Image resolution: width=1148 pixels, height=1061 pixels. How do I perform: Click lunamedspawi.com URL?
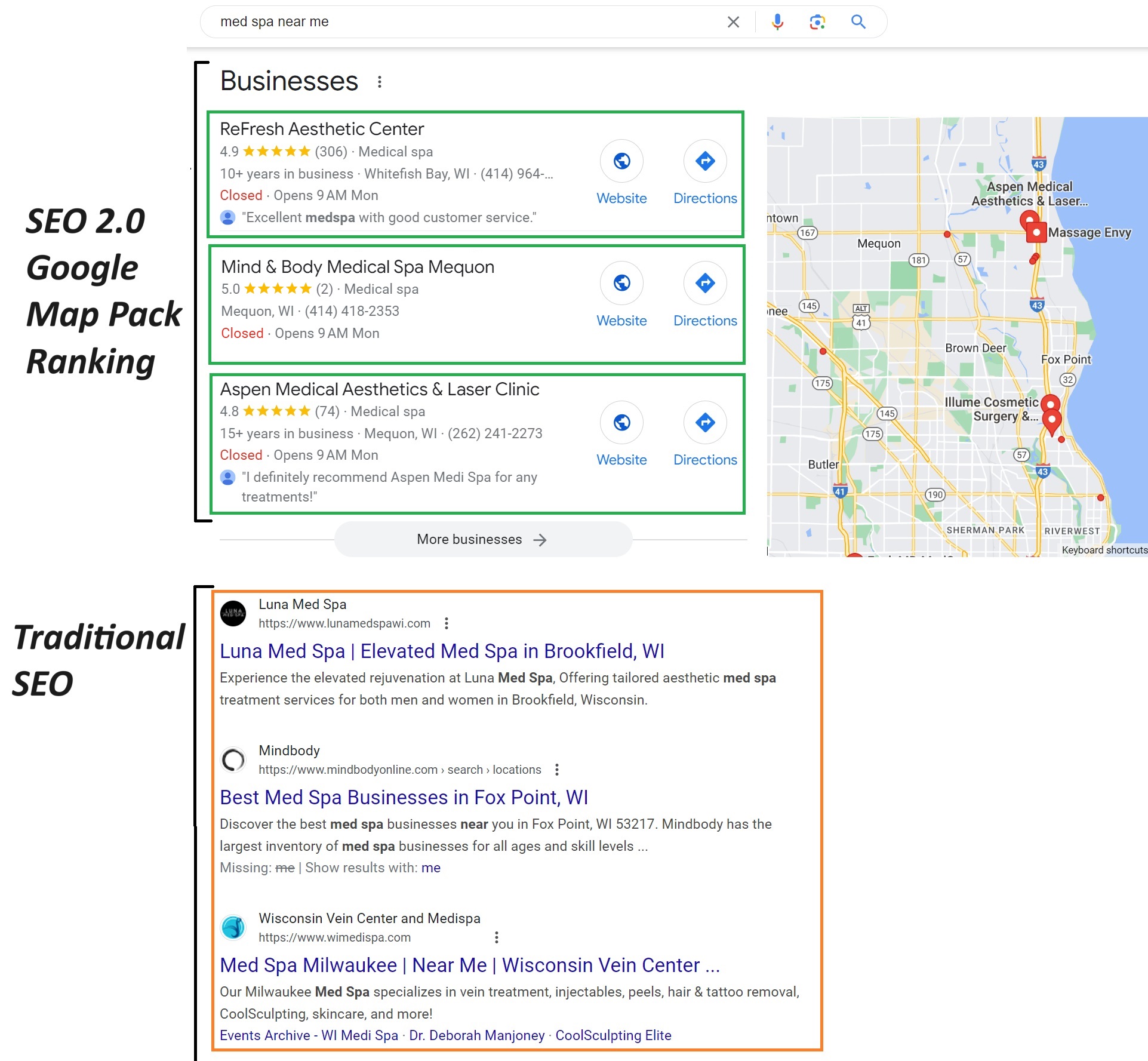tap(344, 623)
